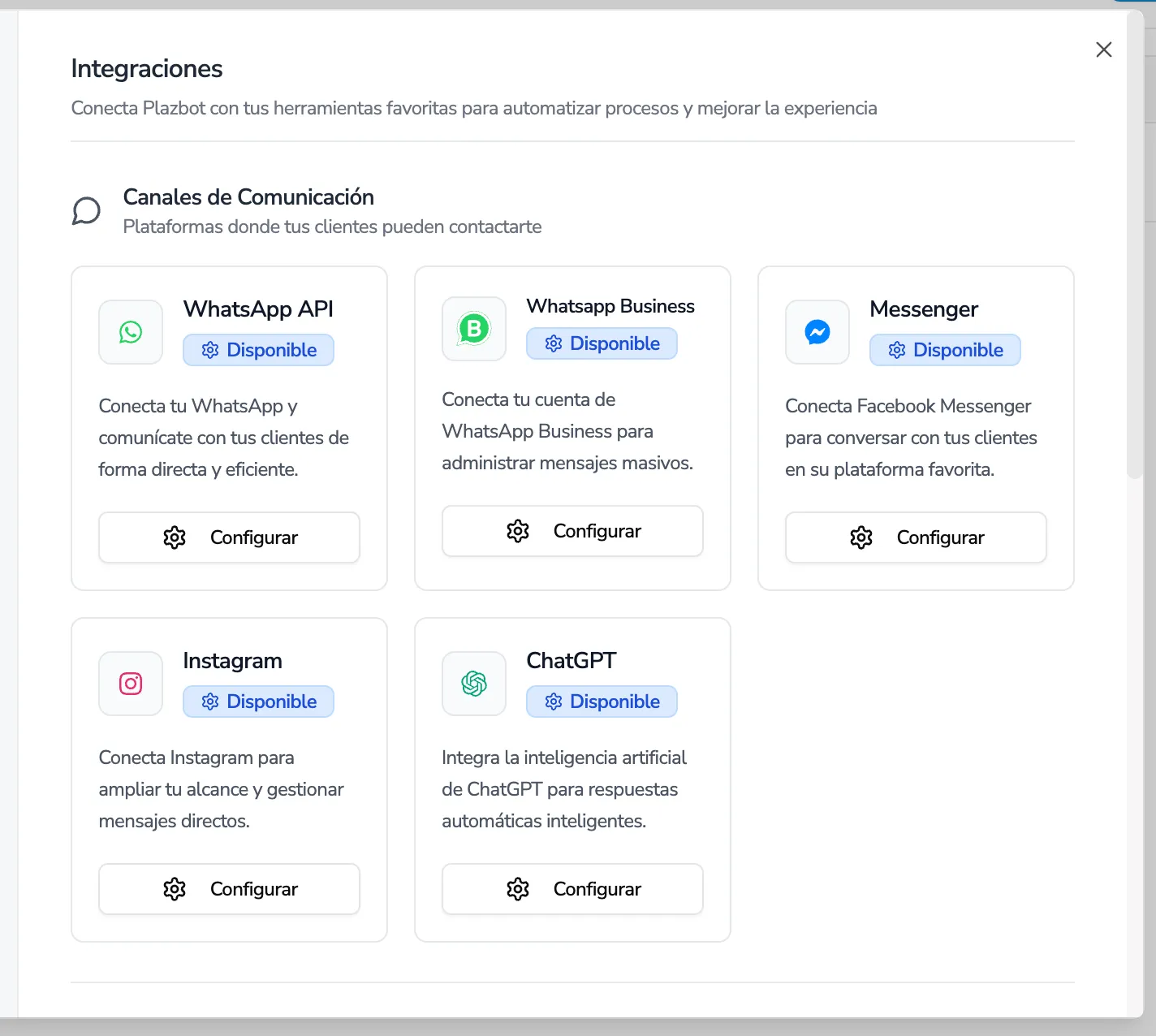
Task: Click Instagram's Disponible status badge
Action: (x=258, y=701)
